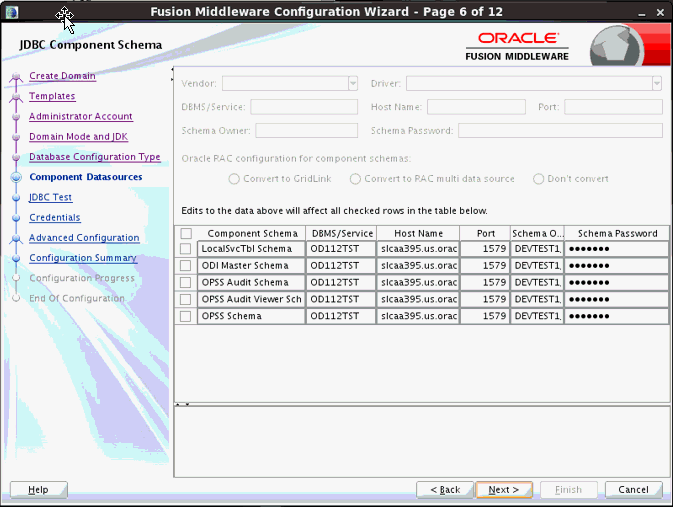Click the Port input field

pyautogui.click(x=613, y=107)
